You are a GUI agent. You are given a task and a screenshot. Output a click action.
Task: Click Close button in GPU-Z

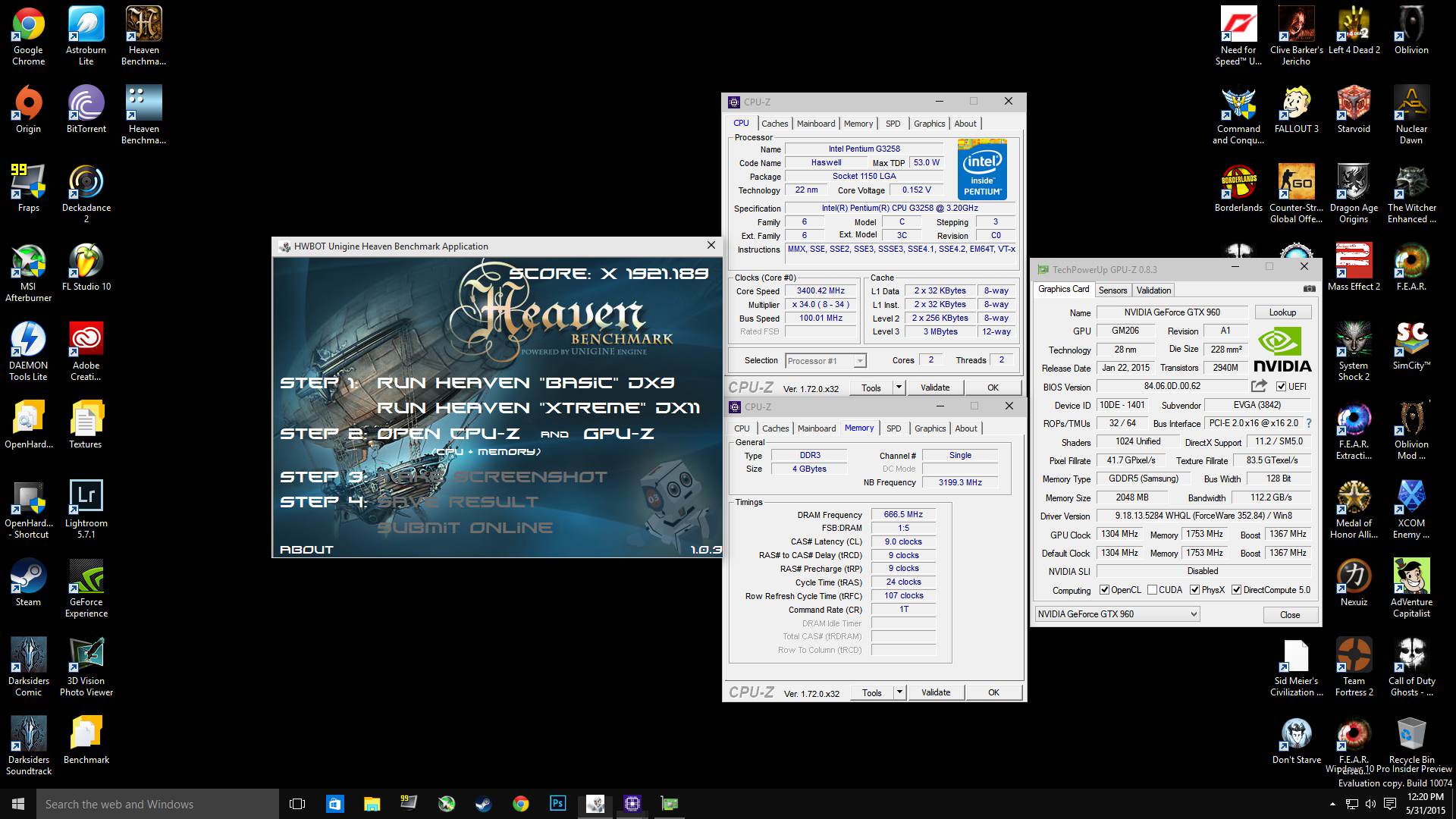point(1290,615)
